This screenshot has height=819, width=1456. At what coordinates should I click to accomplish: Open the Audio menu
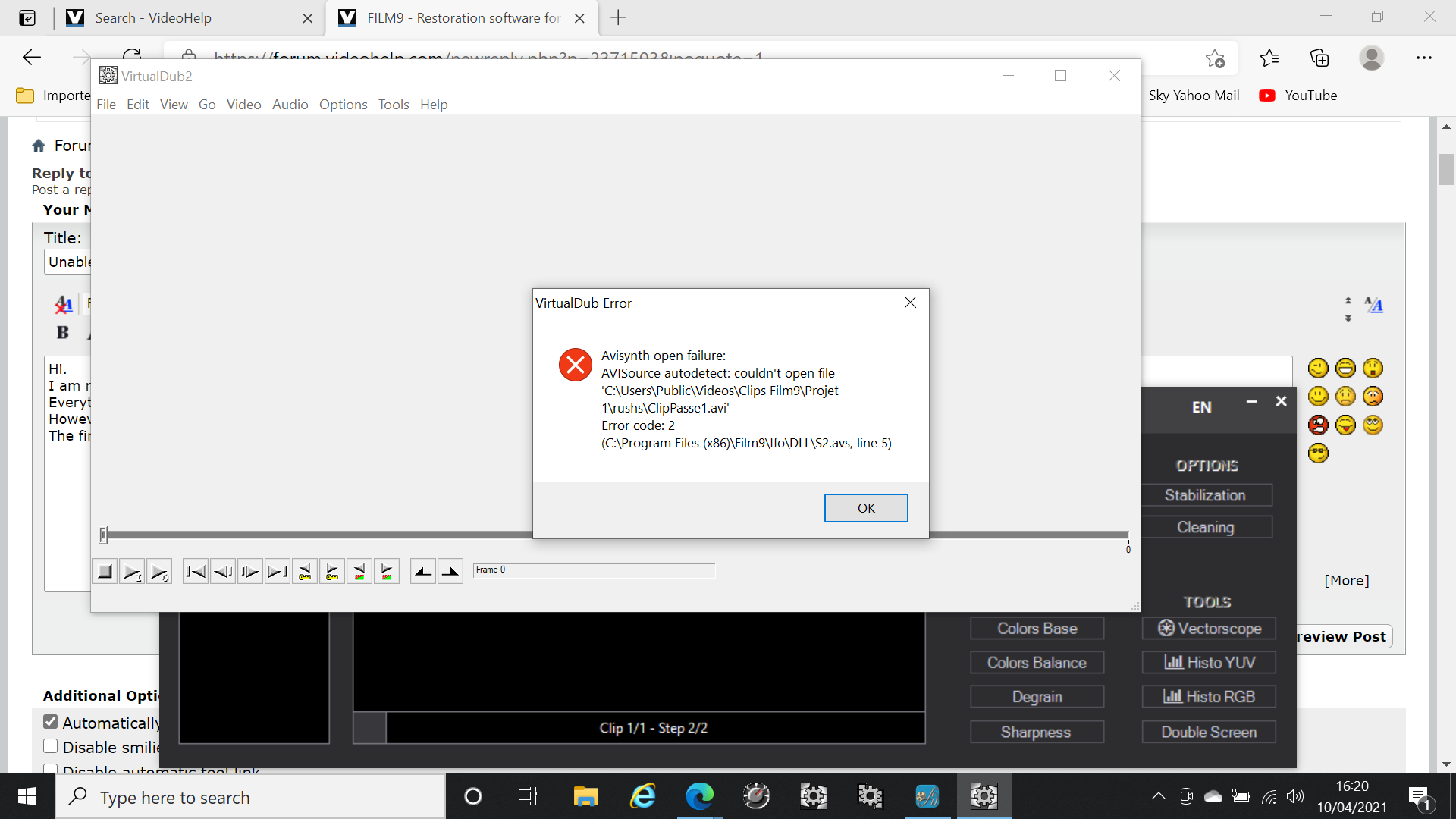click(x=290, y=105)
